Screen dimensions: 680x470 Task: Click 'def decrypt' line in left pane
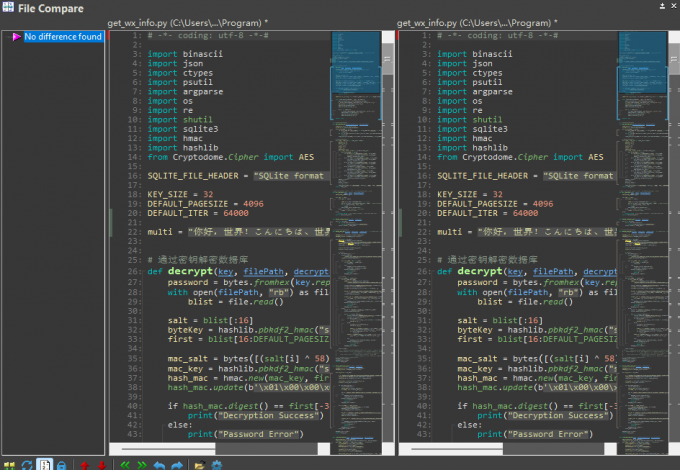(238, 271)
